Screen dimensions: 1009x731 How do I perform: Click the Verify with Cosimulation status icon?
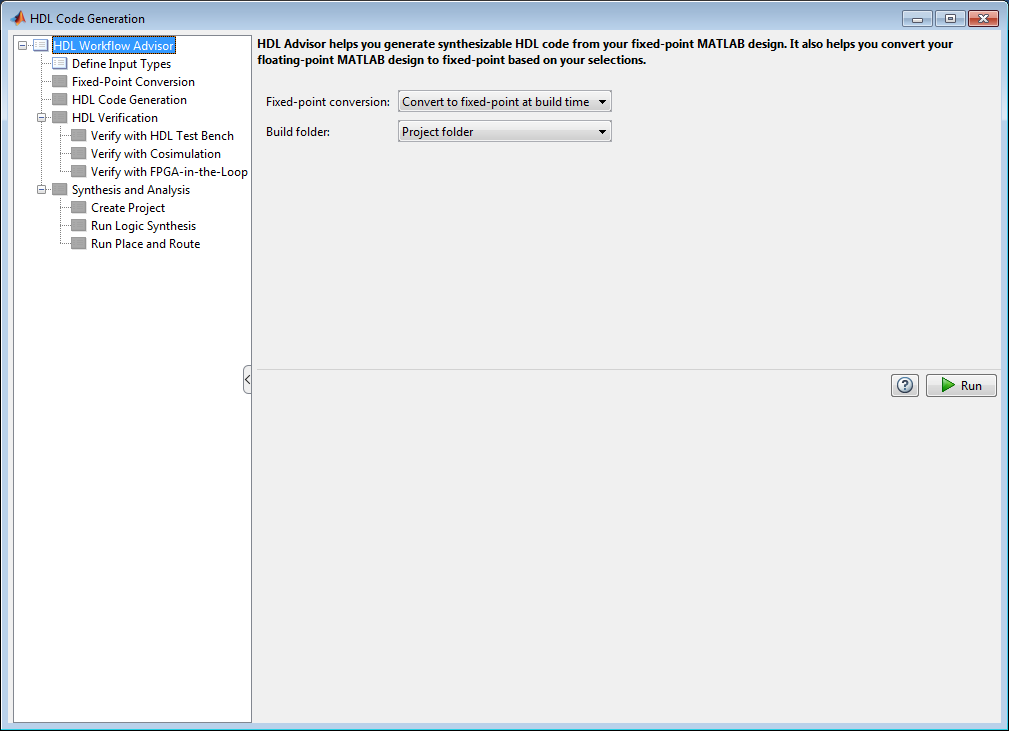tap(79, 154)
